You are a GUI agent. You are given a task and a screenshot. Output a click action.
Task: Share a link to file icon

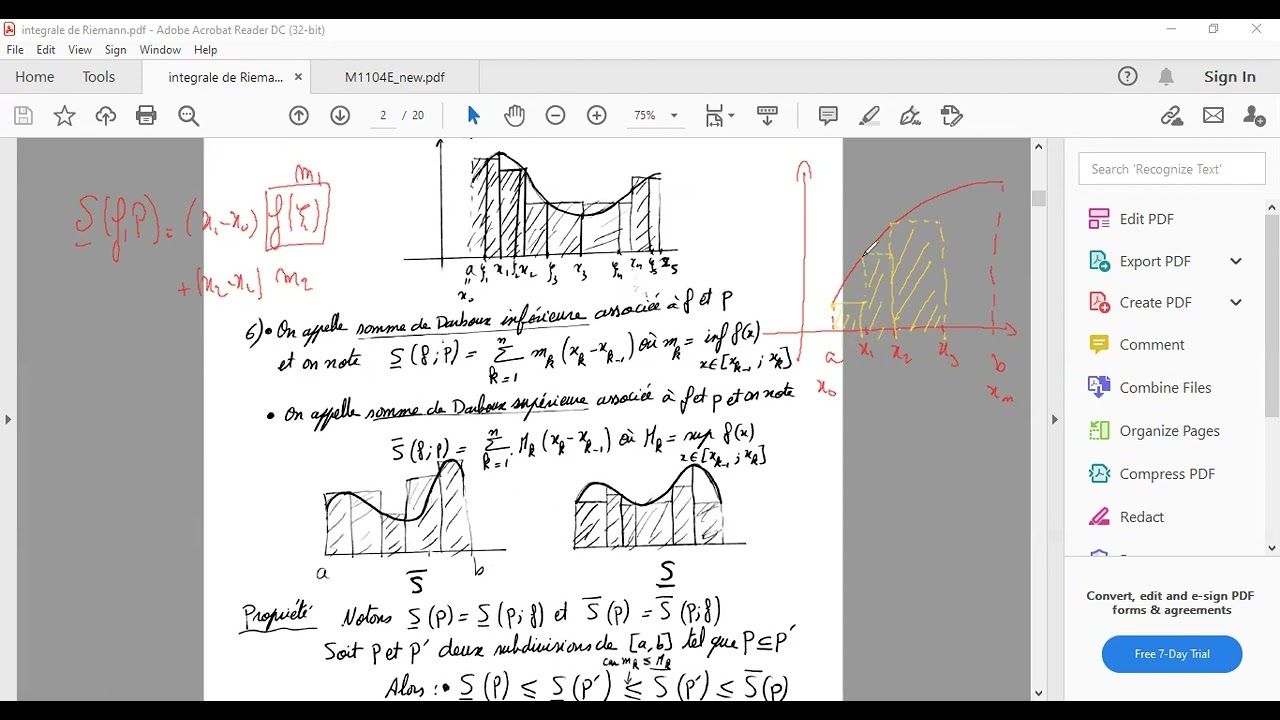(x=1172, y=116)
